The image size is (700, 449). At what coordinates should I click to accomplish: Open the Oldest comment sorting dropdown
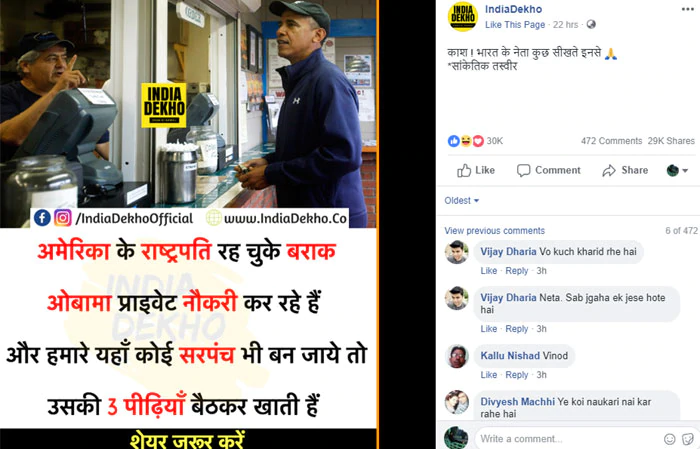pos(462,201)
